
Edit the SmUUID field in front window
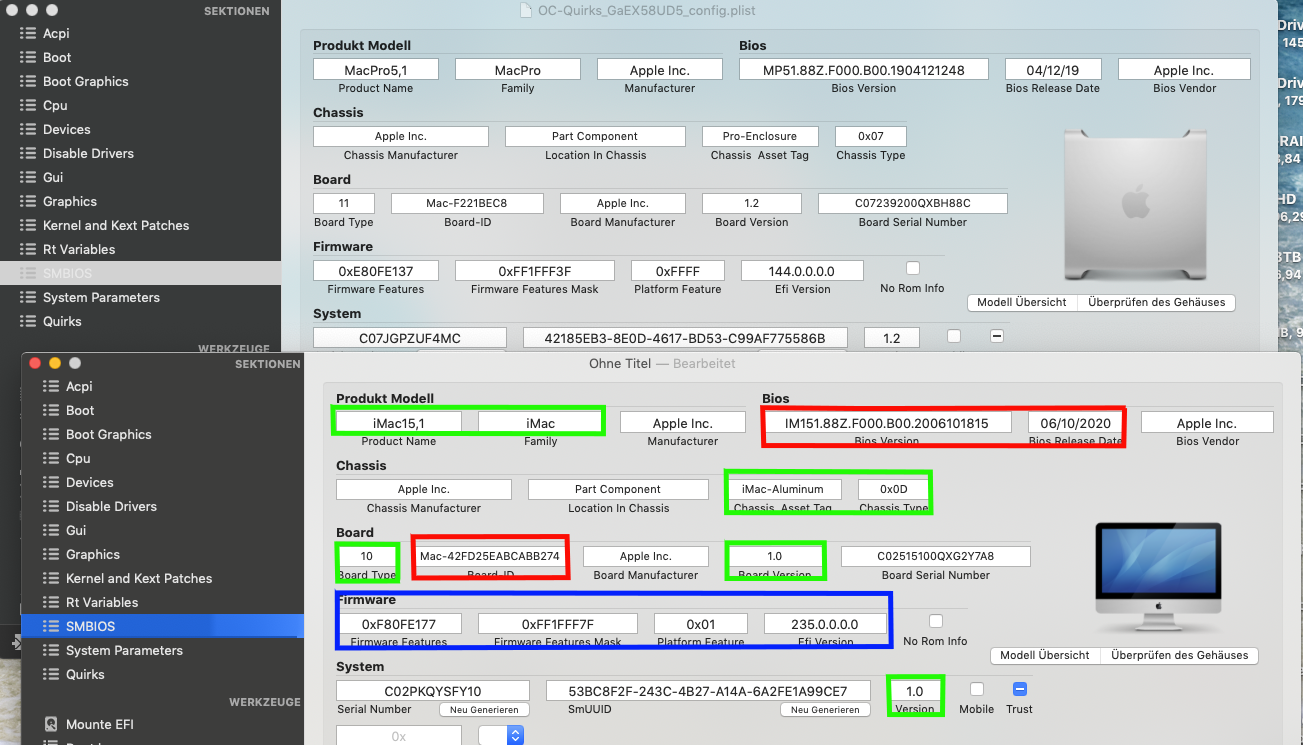pos(708,691)
